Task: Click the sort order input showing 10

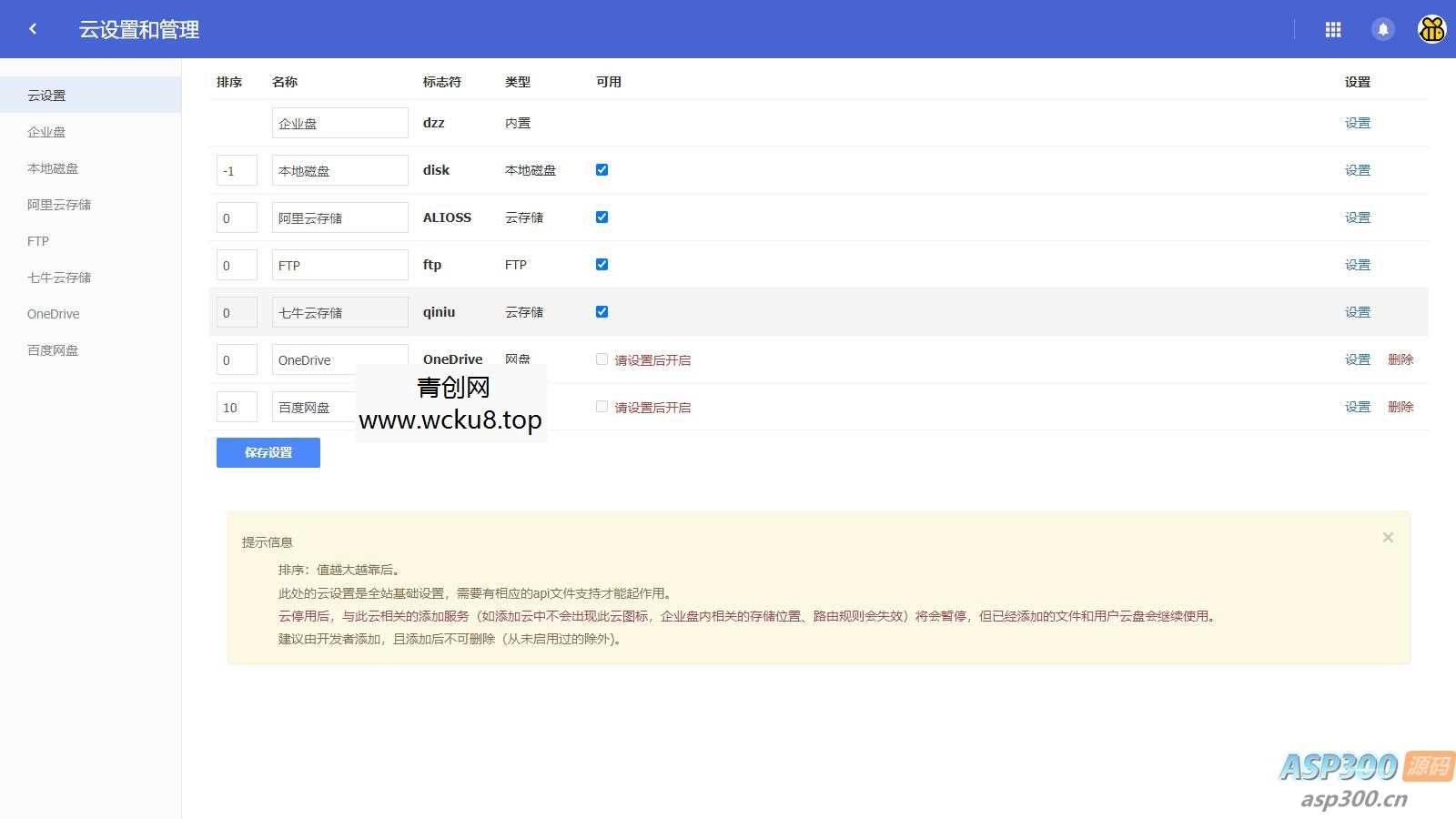Action: [x=236, y=407]
